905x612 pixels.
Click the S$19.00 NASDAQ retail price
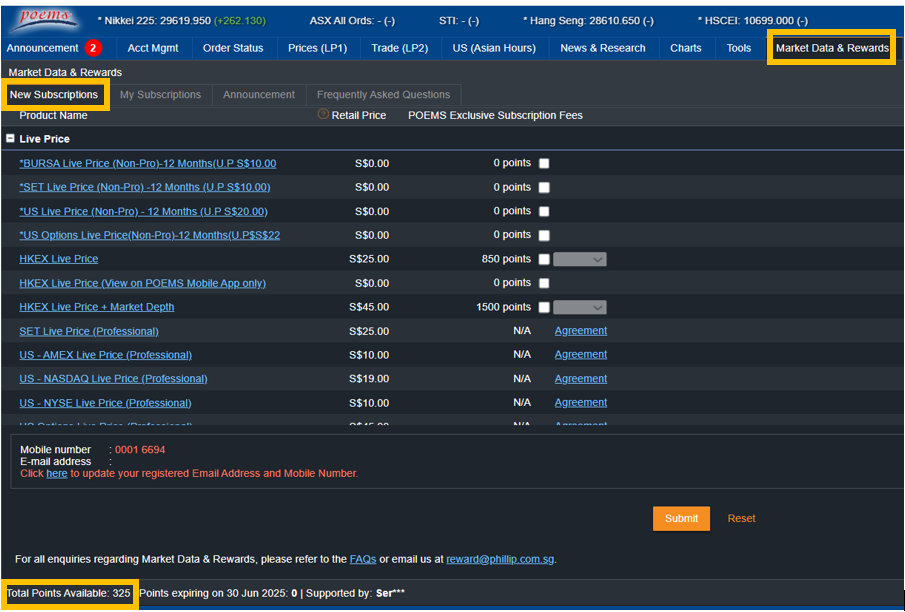(369, 379)
